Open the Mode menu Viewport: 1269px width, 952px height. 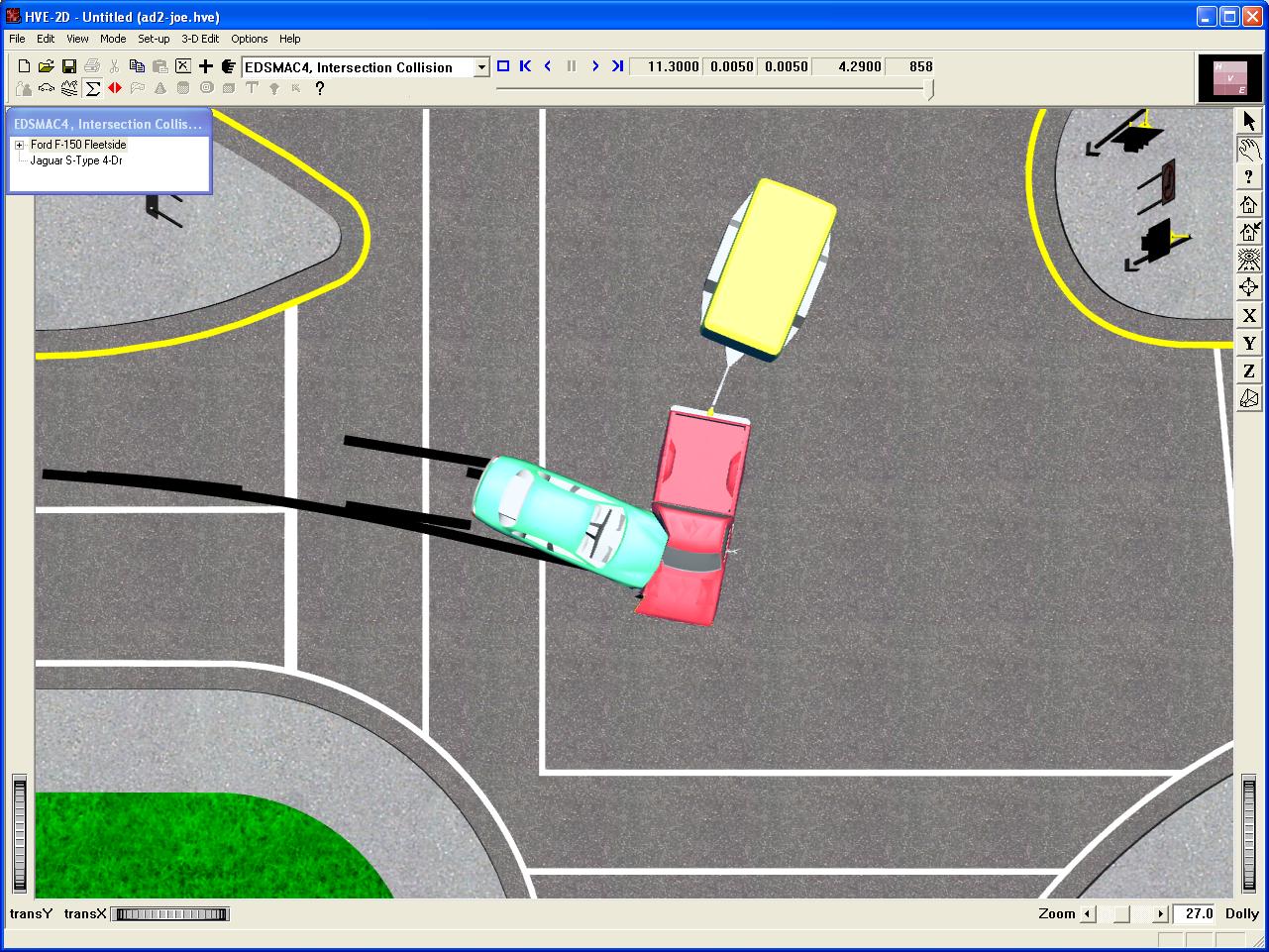pyautogui.click(x=113, y=39)
